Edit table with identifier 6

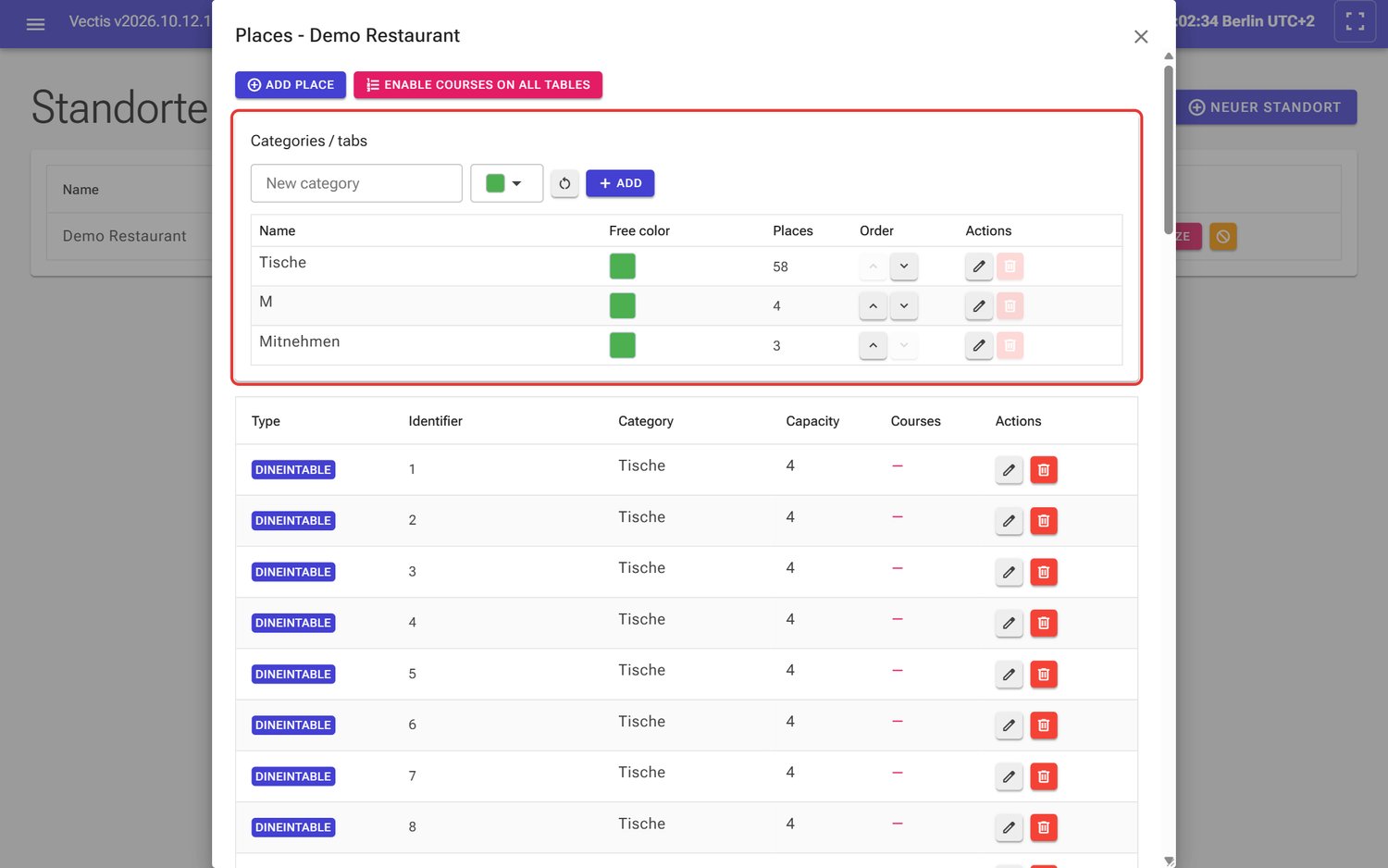(1010, 725)
